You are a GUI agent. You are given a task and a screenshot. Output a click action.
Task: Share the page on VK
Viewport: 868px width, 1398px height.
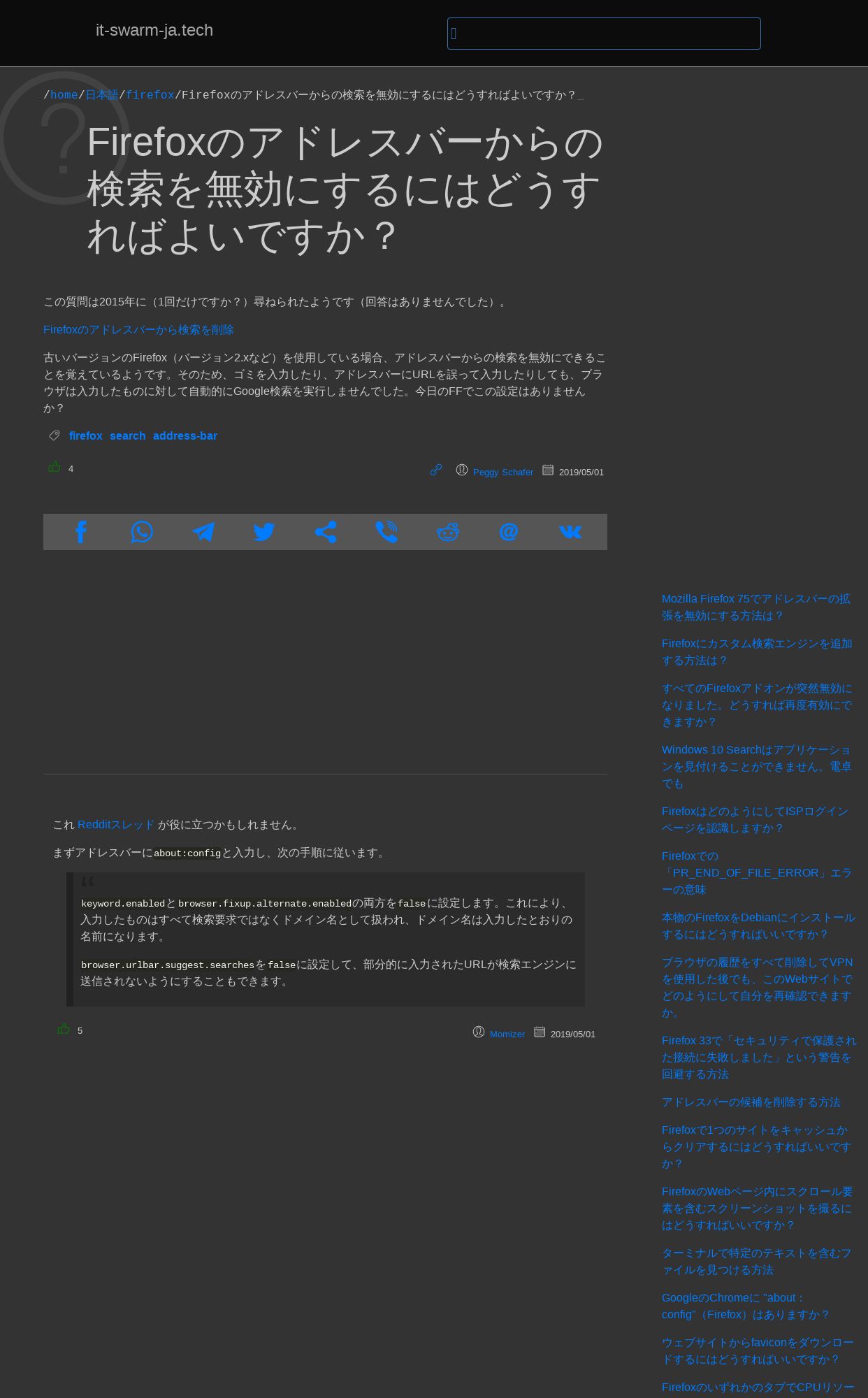click(570, 532)
